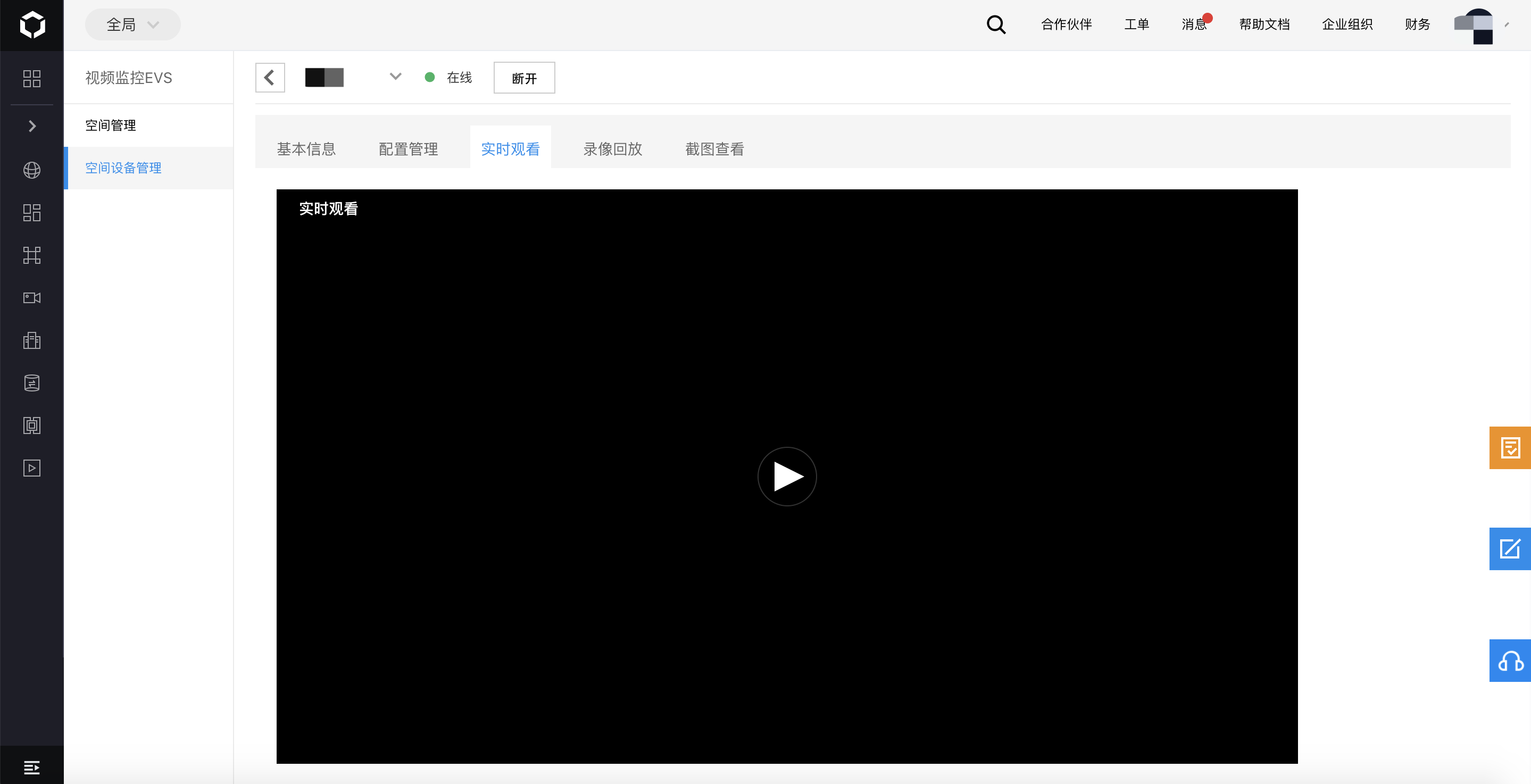1531x784 pixels.
Task: Click the play-box media icon in sidebar
Action: [x=31, y=468]
